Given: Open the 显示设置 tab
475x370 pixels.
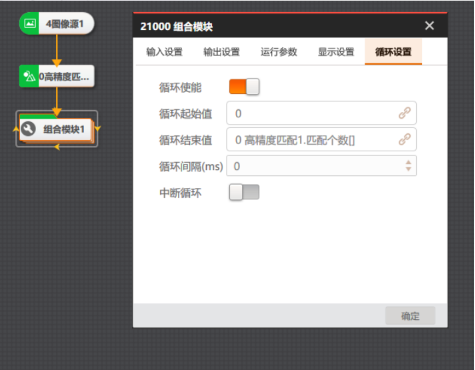Looking at the screenshot, I should tap(336, 52).
